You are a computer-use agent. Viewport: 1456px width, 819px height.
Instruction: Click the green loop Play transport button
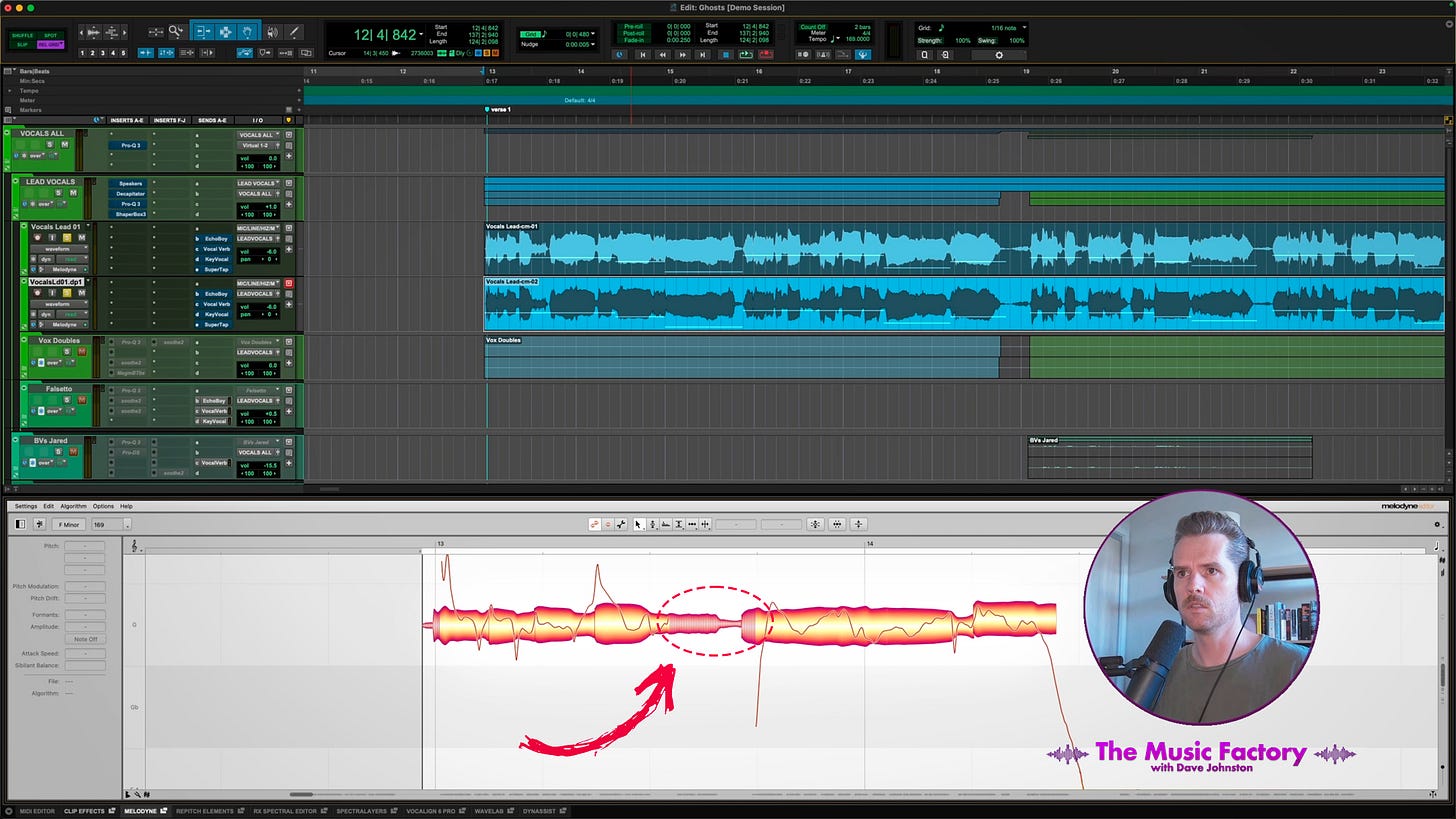[746, 55]
